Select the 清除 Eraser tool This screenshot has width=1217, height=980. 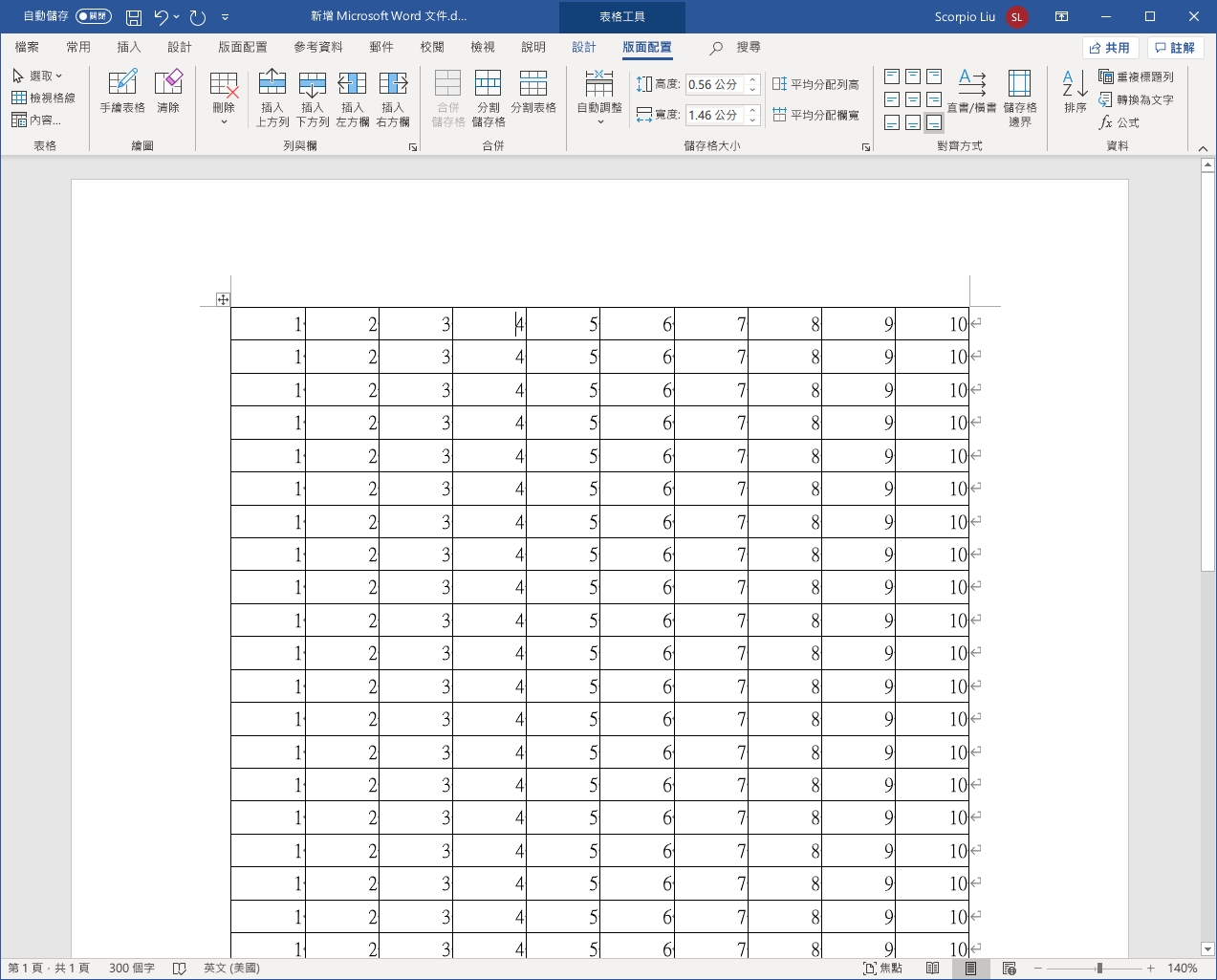coord(168,93)
